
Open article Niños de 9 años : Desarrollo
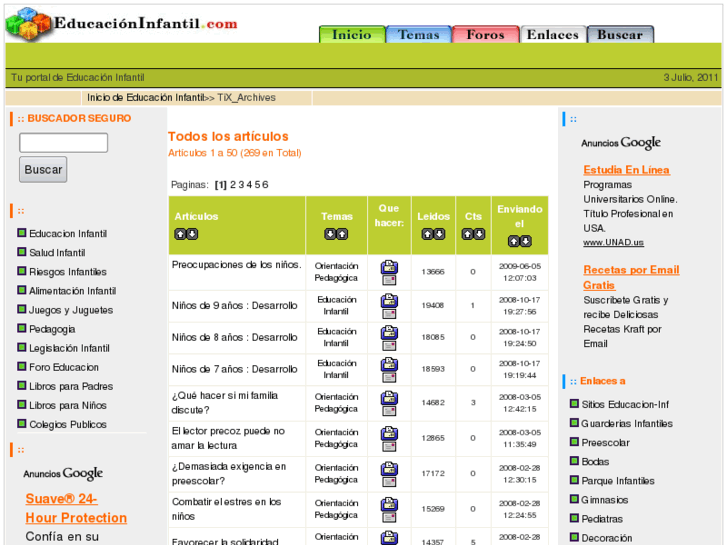click(235, 305)
